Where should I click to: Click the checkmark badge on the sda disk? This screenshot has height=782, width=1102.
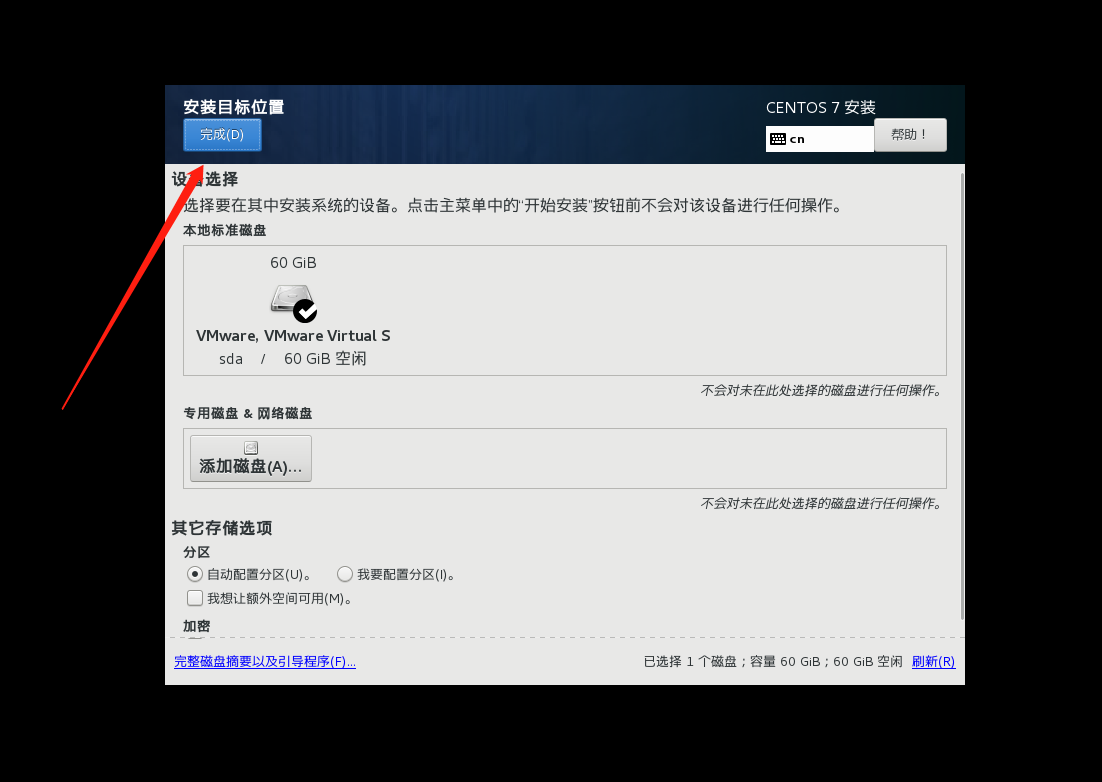point(305,311)
